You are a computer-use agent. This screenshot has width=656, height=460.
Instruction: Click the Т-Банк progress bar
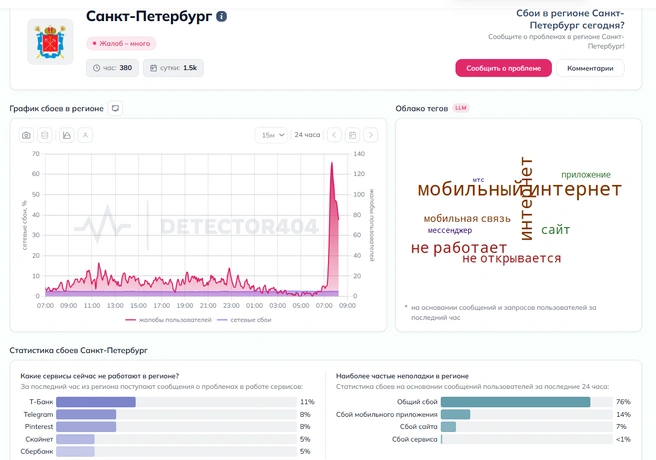176,402
